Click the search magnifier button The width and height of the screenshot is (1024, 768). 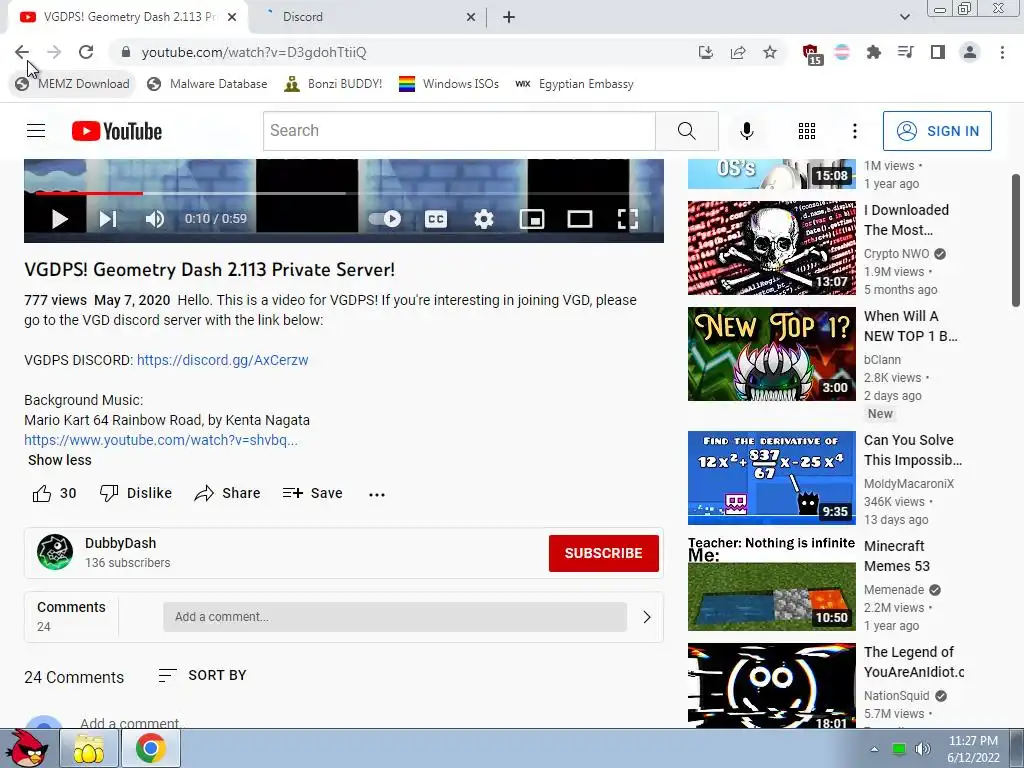[x=686, y=131]
